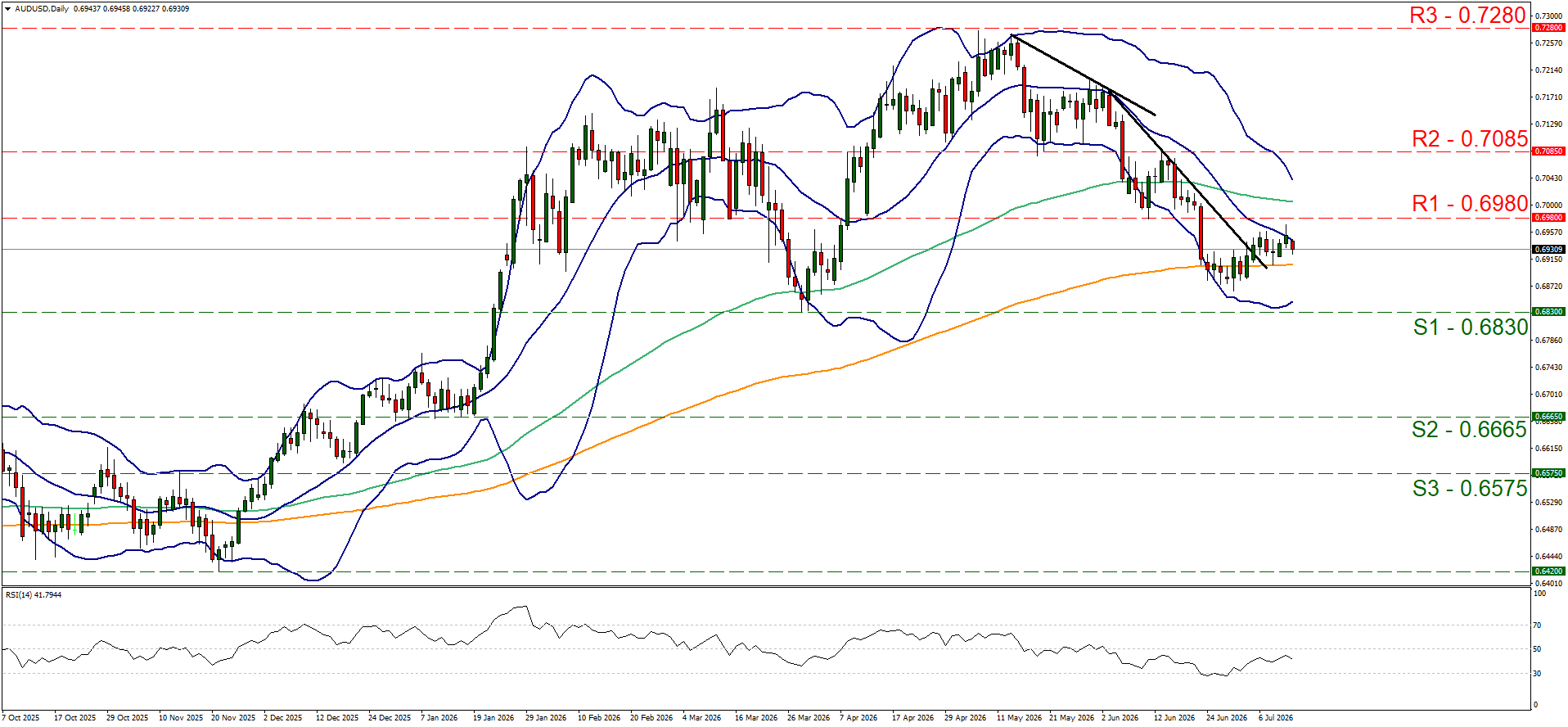
Task: Click the 70 level on RSI scale
Action: [1537, 625]
